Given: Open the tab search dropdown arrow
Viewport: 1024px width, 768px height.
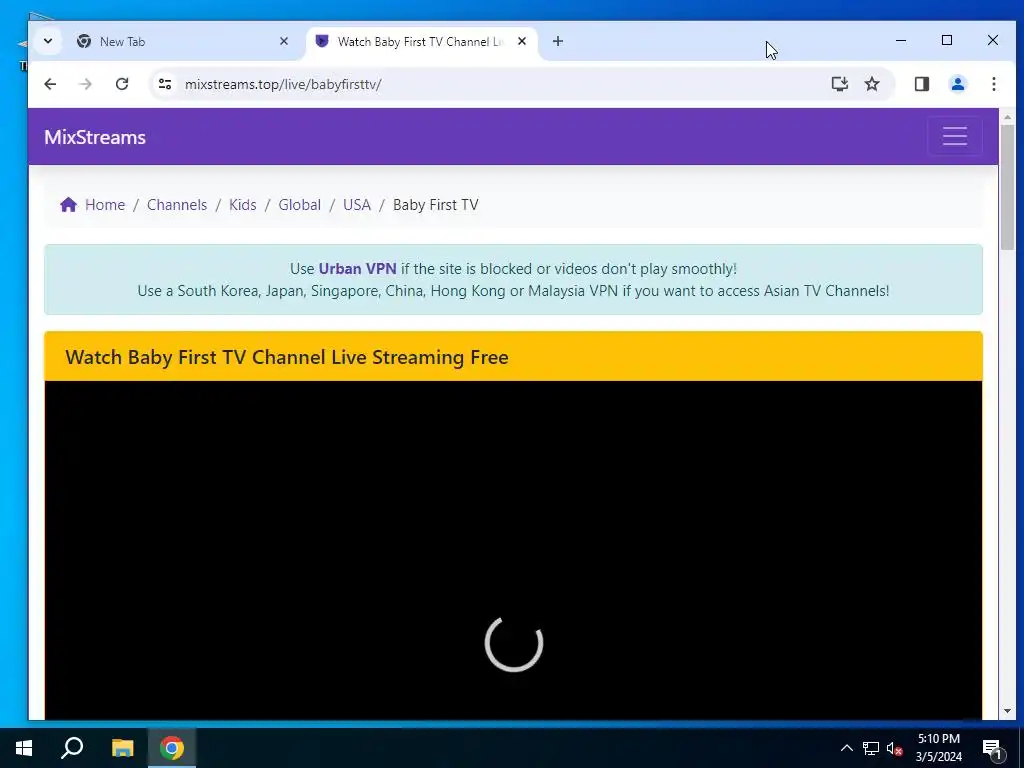Looking at the screenshot, I should point(48,41).
